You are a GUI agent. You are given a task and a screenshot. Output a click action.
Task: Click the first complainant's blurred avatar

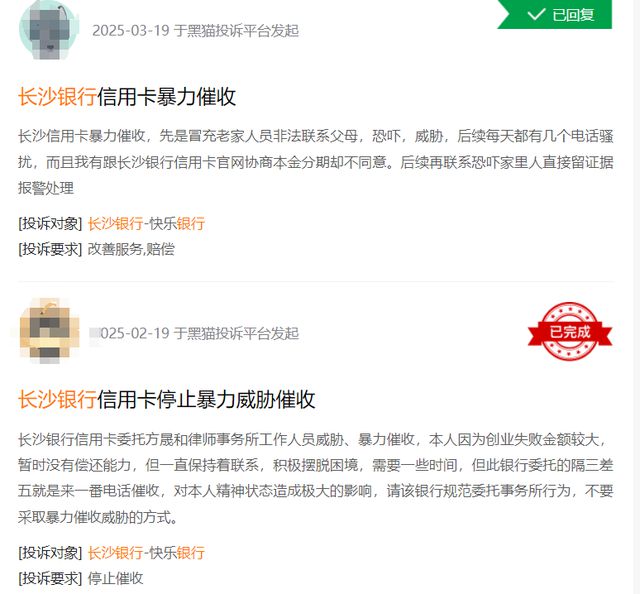(x=49, y=29)
